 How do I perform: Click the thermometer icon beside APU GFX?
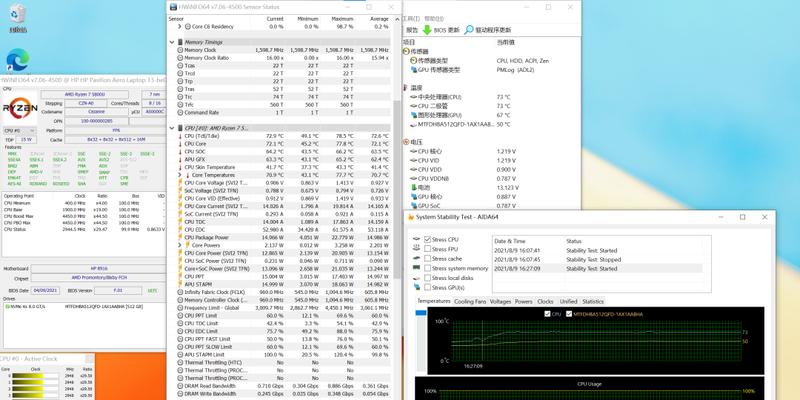pyautogui.click(x=180, y=159)
